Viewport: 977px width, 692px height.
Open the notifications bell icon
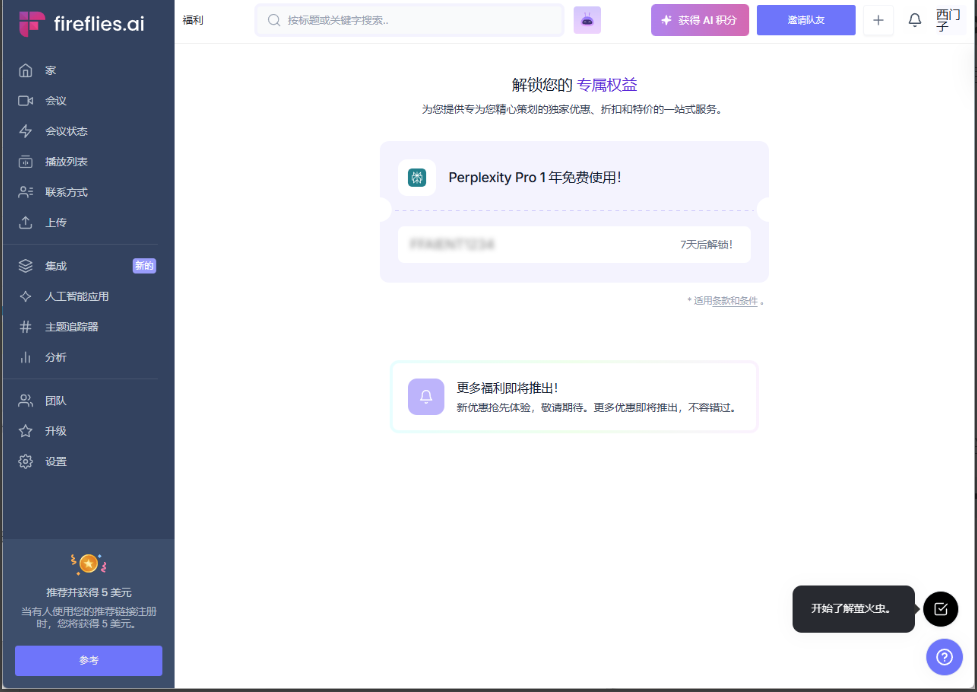(x=914, y=20)
